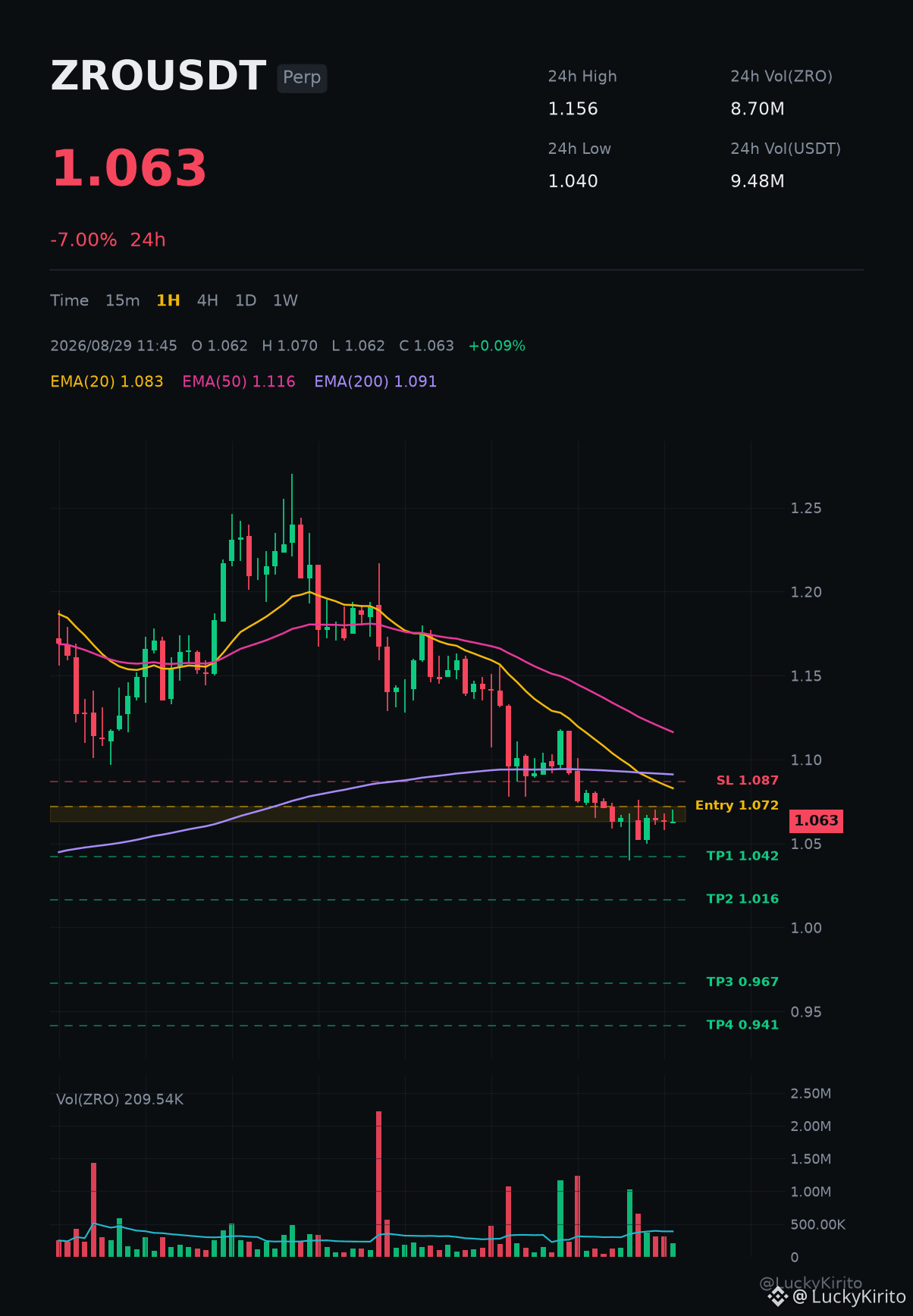Click the 1.15 price axis label

pyautogui.click(x=806, y=676)
